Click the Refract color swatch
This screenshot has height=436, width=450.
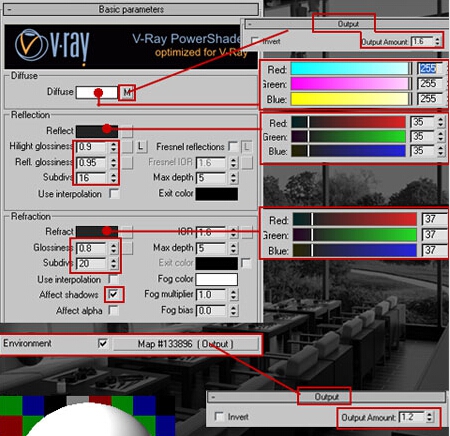tap(97, 232)
